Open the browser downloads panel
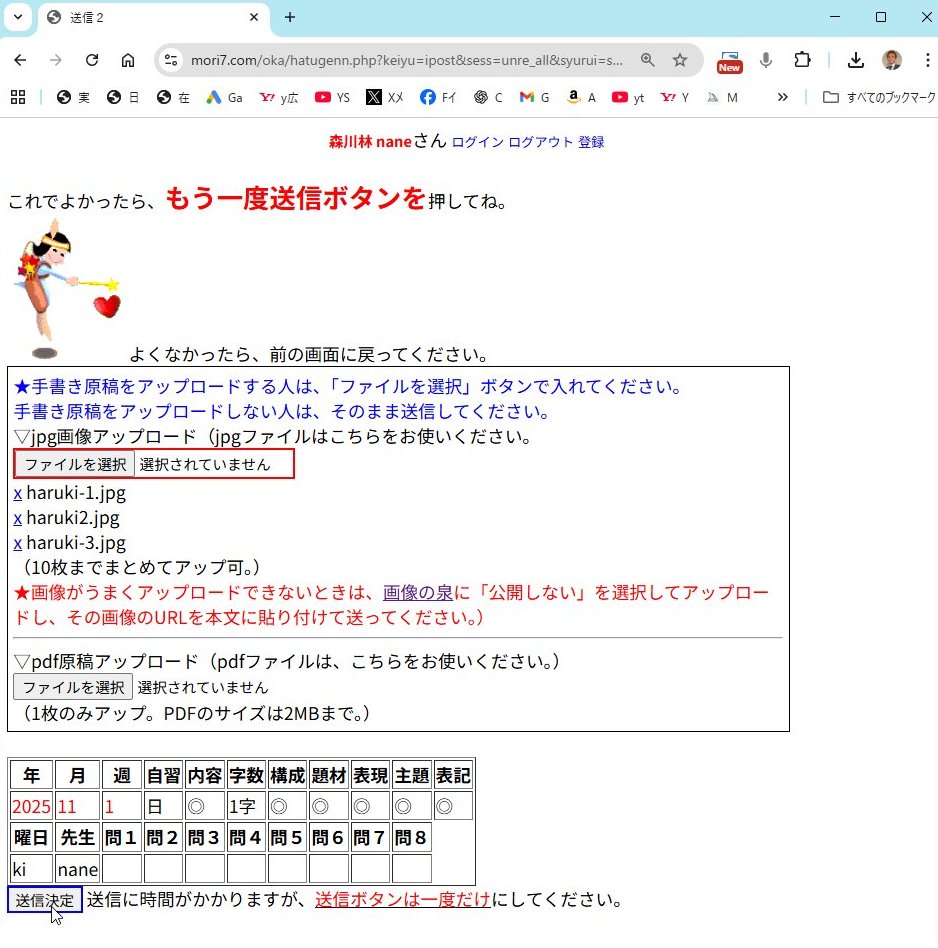The image size is (938, 948). (x=855, y=60)
